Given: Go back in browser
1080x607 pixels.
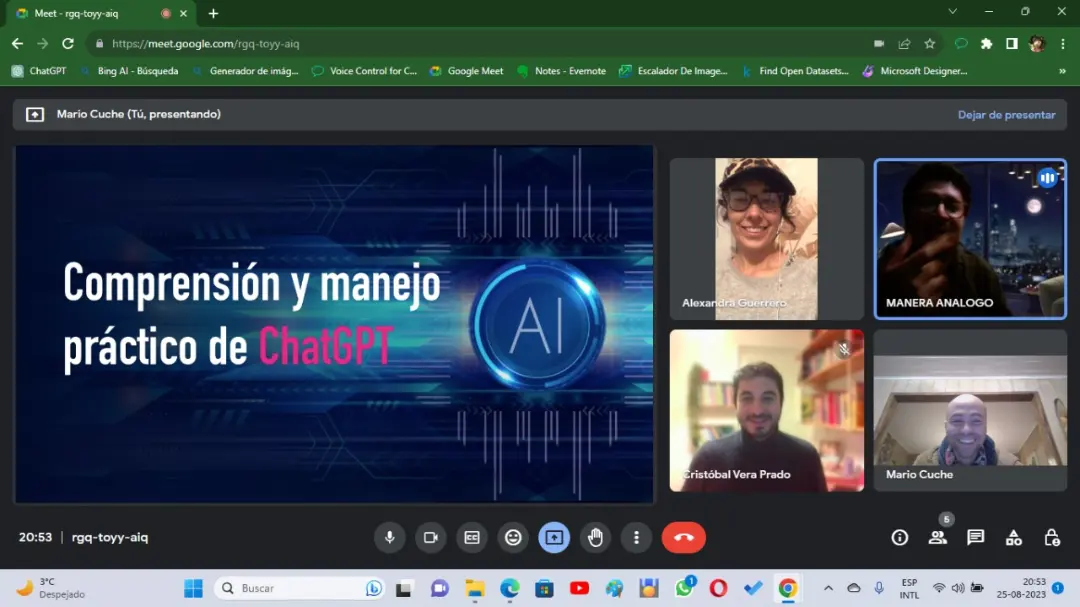Looking at the screenshot, I should tap(17, 43).
